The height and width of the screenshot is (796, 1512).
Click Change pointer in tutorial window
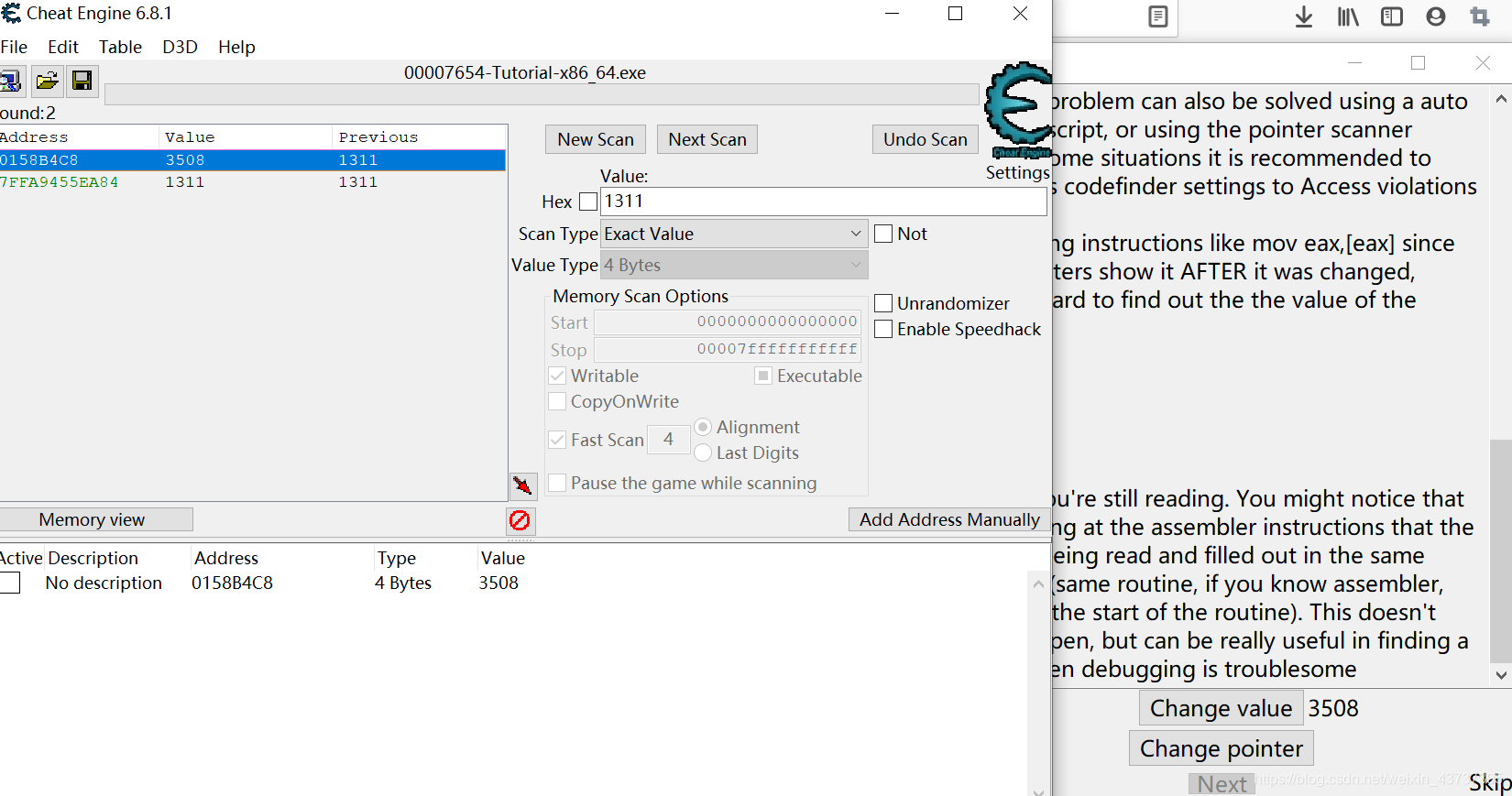pos(1222,748)
